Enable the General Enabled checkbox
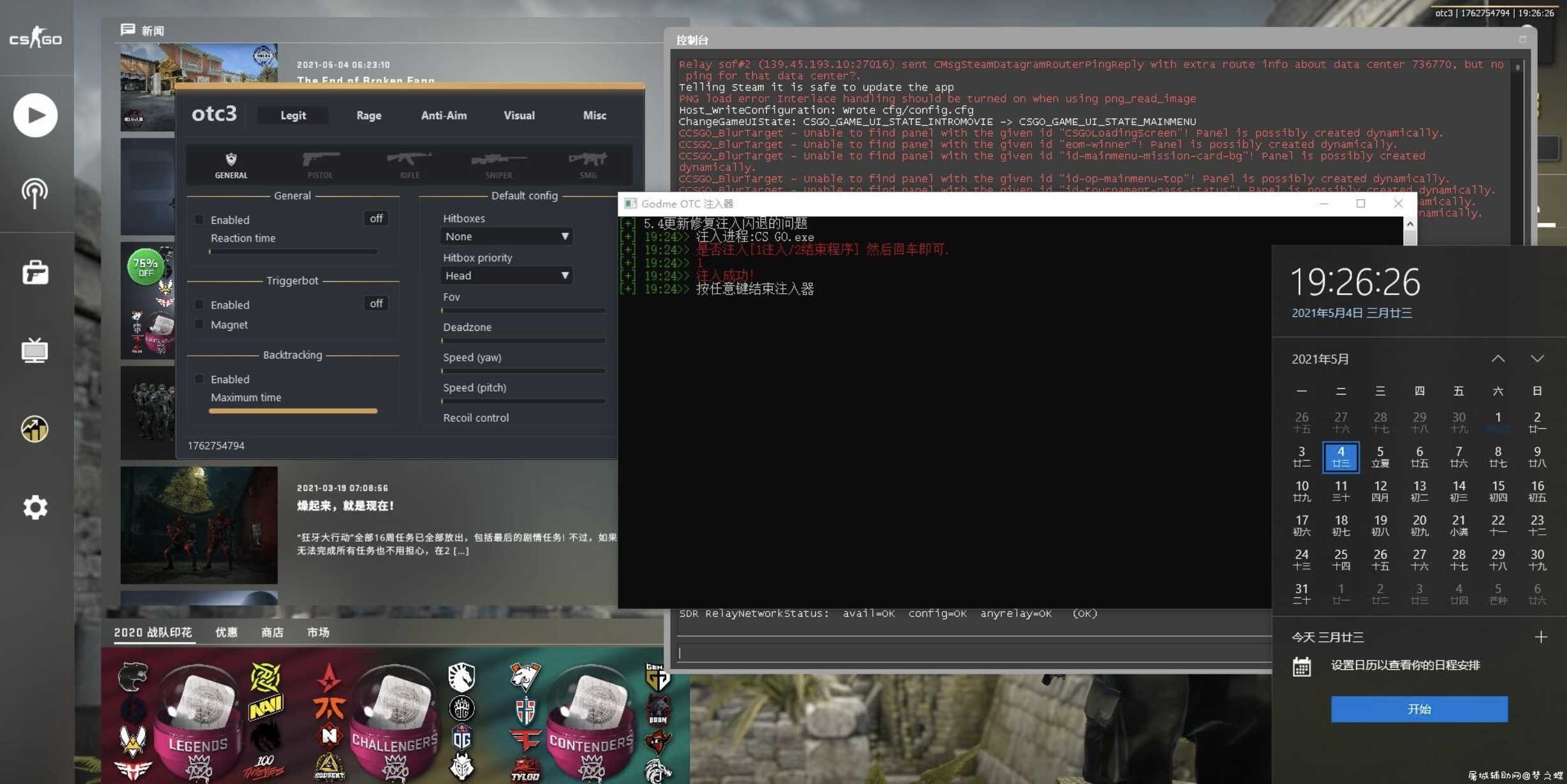 (x=200, y=219)
